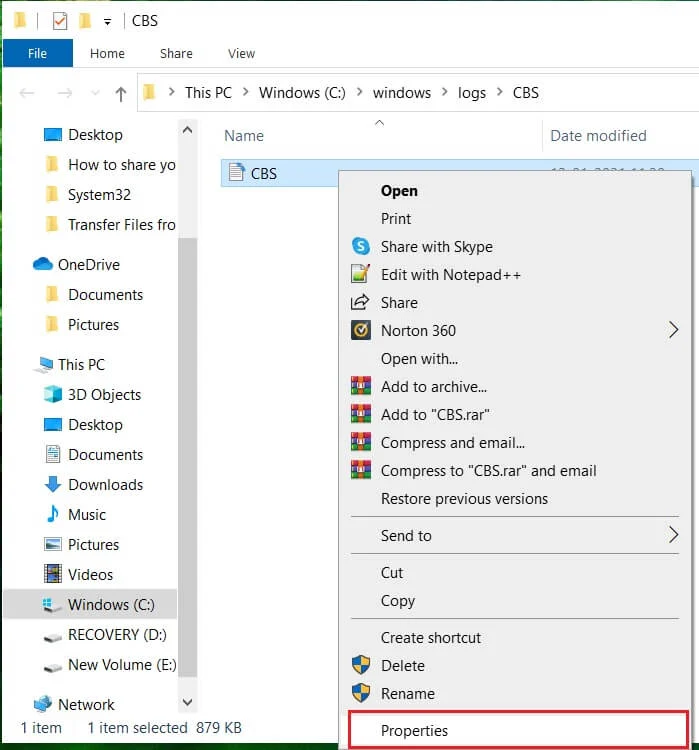Go up one folder level with up arrow
Image resolution: width=699 pixels, height=750 pixels.
(121, 93)
